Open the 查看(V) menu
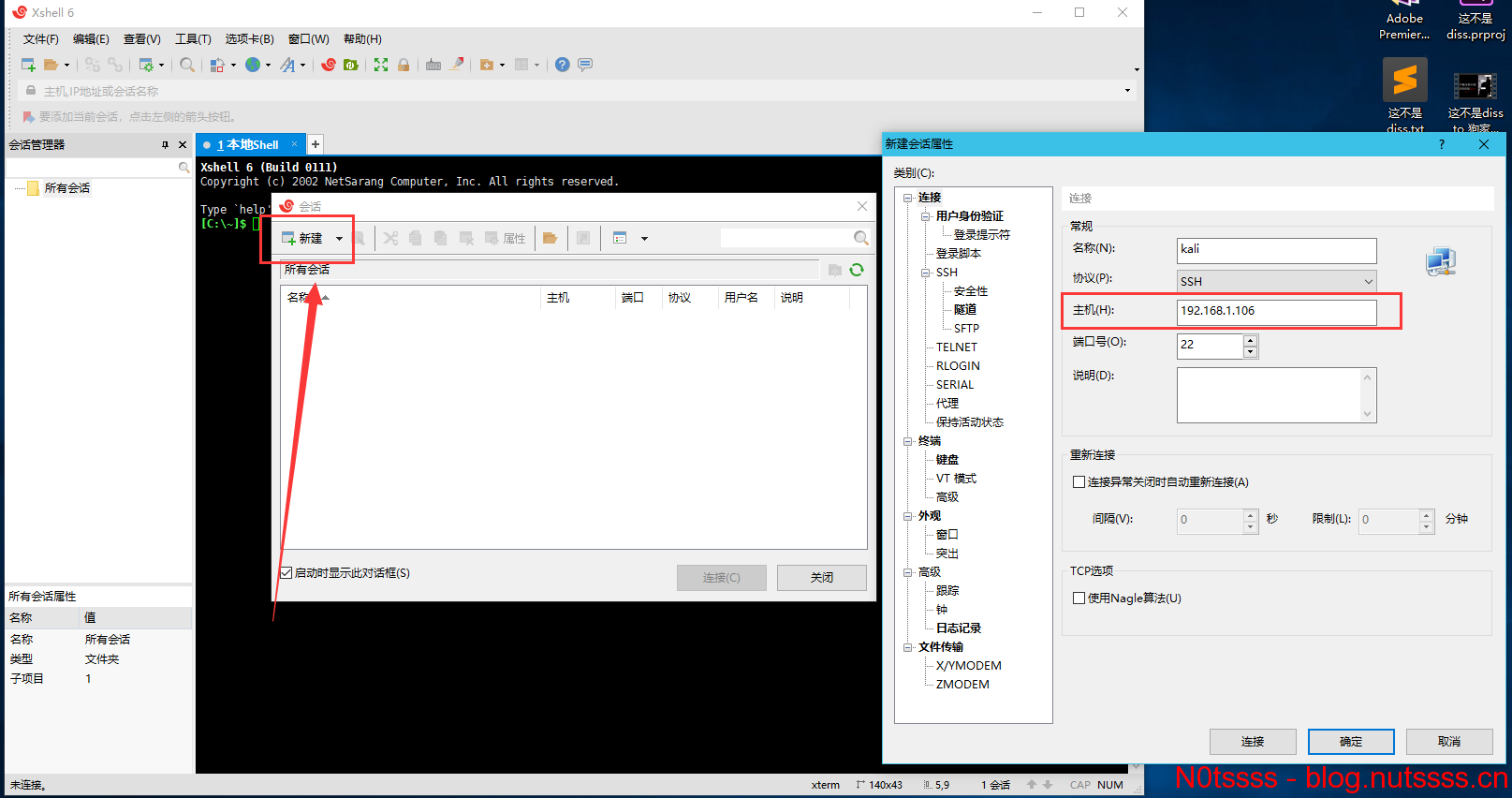 pos(142,39)
